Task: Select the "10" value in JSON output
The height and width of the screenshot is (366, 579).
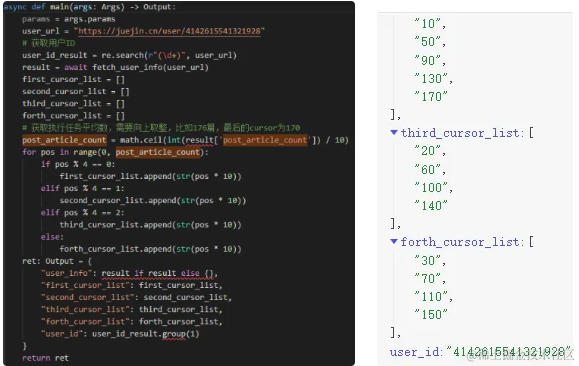Action: [429, 24]
